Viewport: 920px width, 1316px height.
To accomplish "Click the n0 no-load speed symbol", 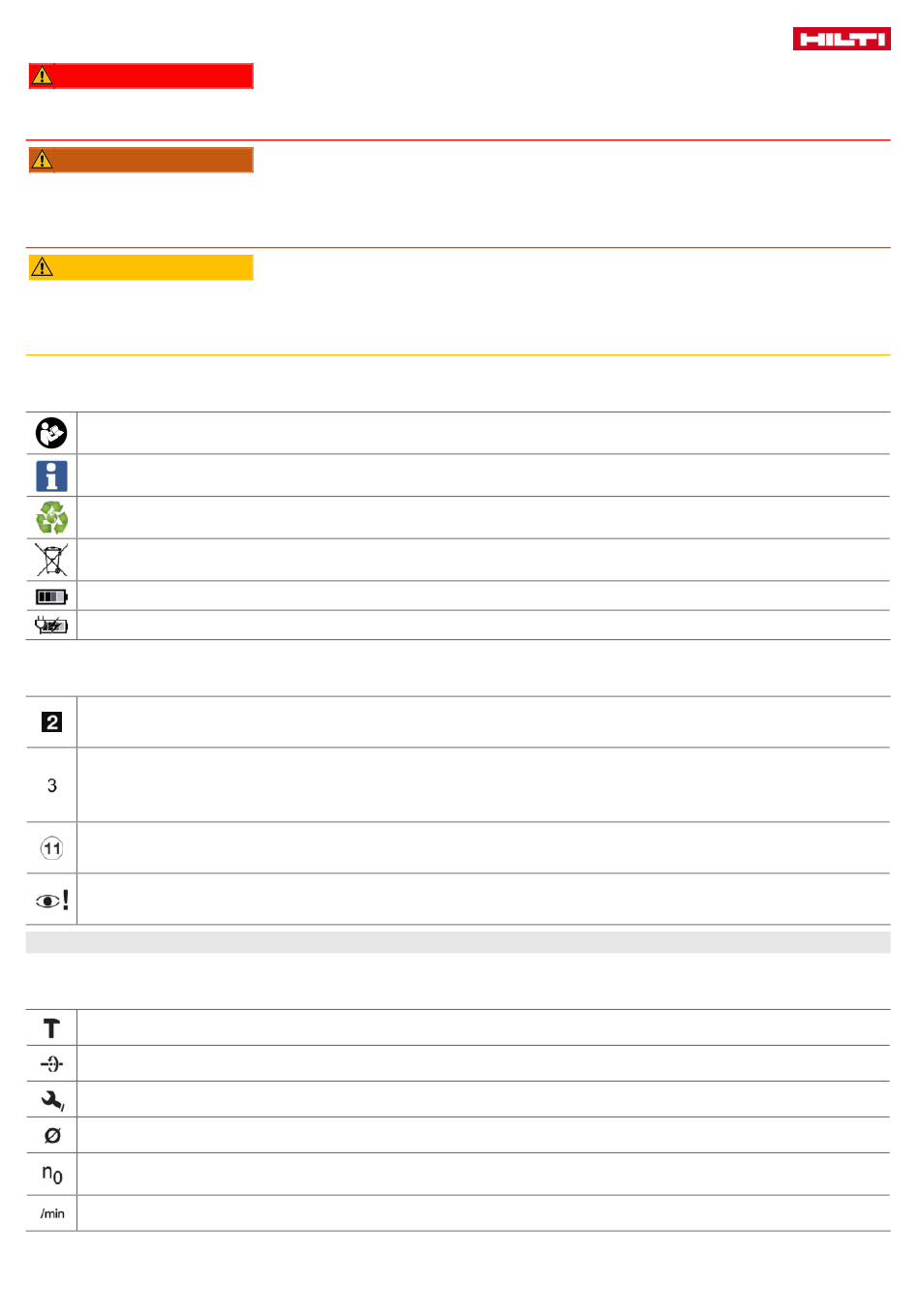I will [52, 1175].
